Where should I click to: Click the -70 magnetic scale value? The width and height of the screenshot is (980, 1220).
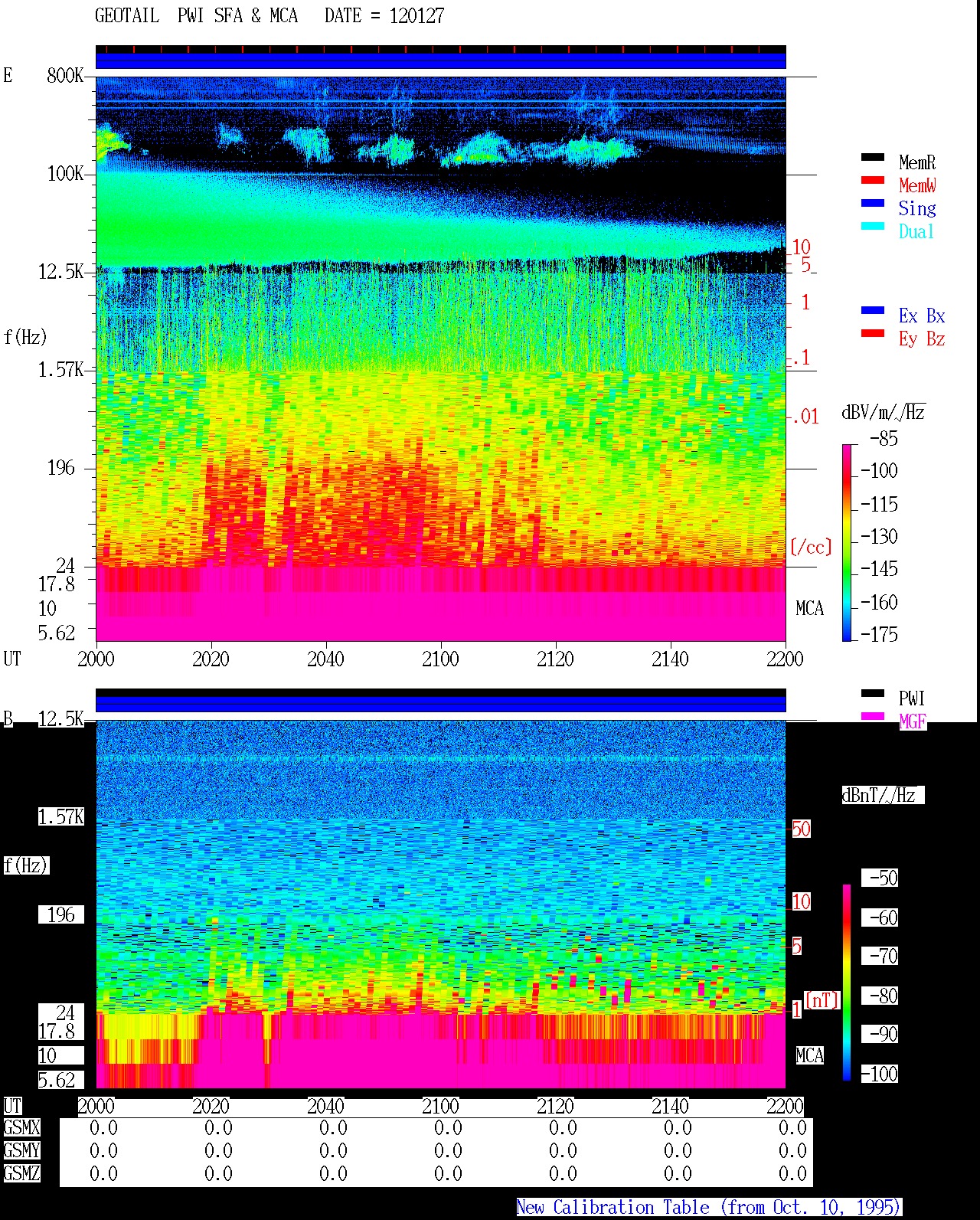click(x=880, y=956)
